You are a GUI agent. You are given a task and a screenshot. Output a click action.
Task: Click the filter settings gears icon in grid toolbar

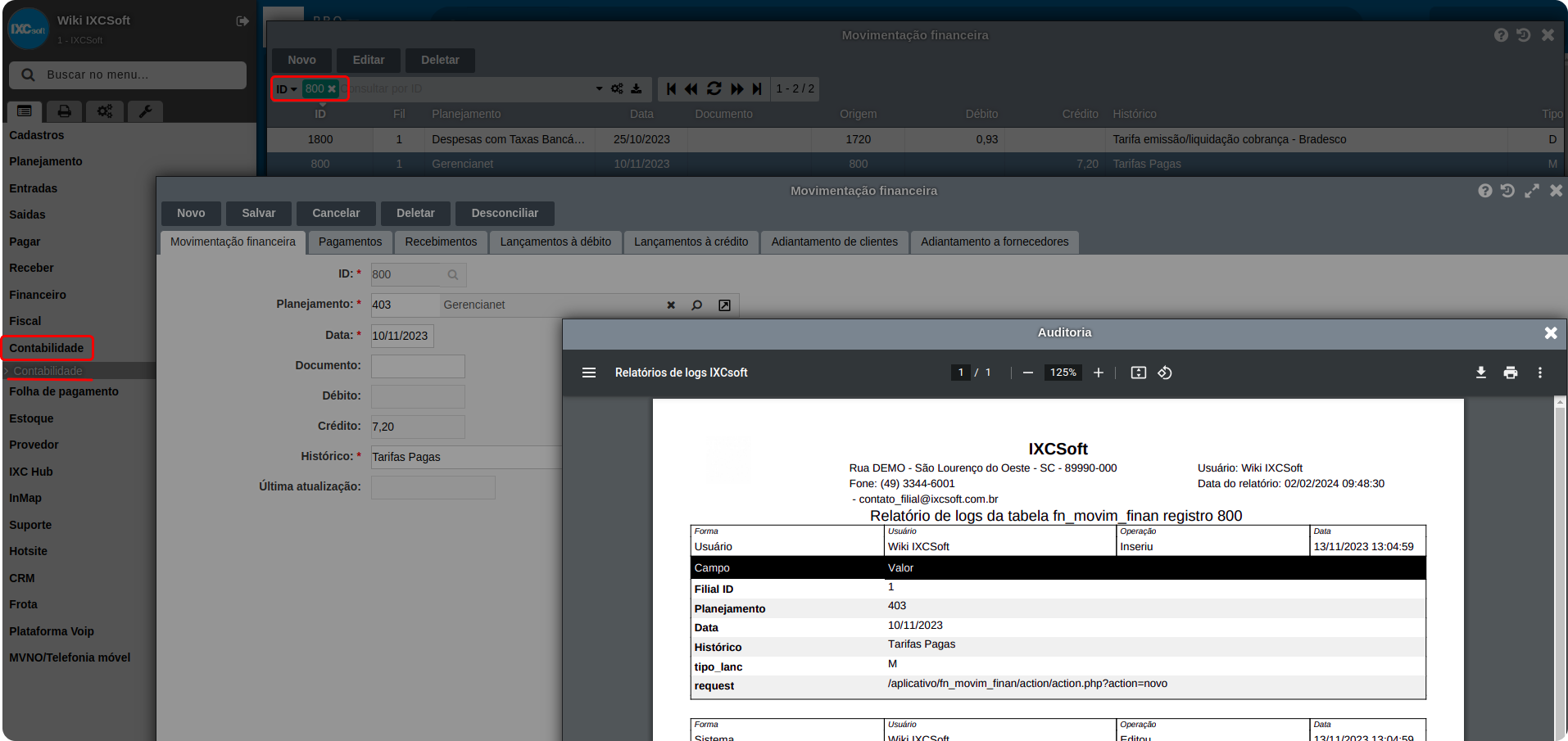point(617,88)
